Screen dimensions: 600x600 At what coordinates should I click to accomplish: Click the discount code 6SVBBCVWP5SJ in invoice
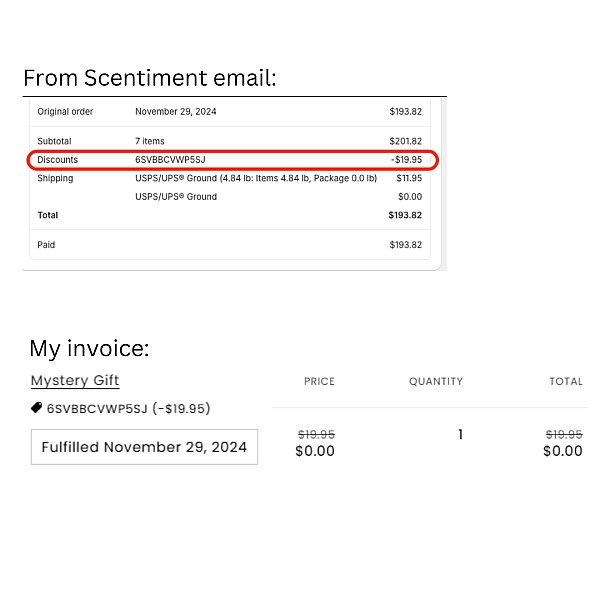pyautogui.click(x=97, y=409)
